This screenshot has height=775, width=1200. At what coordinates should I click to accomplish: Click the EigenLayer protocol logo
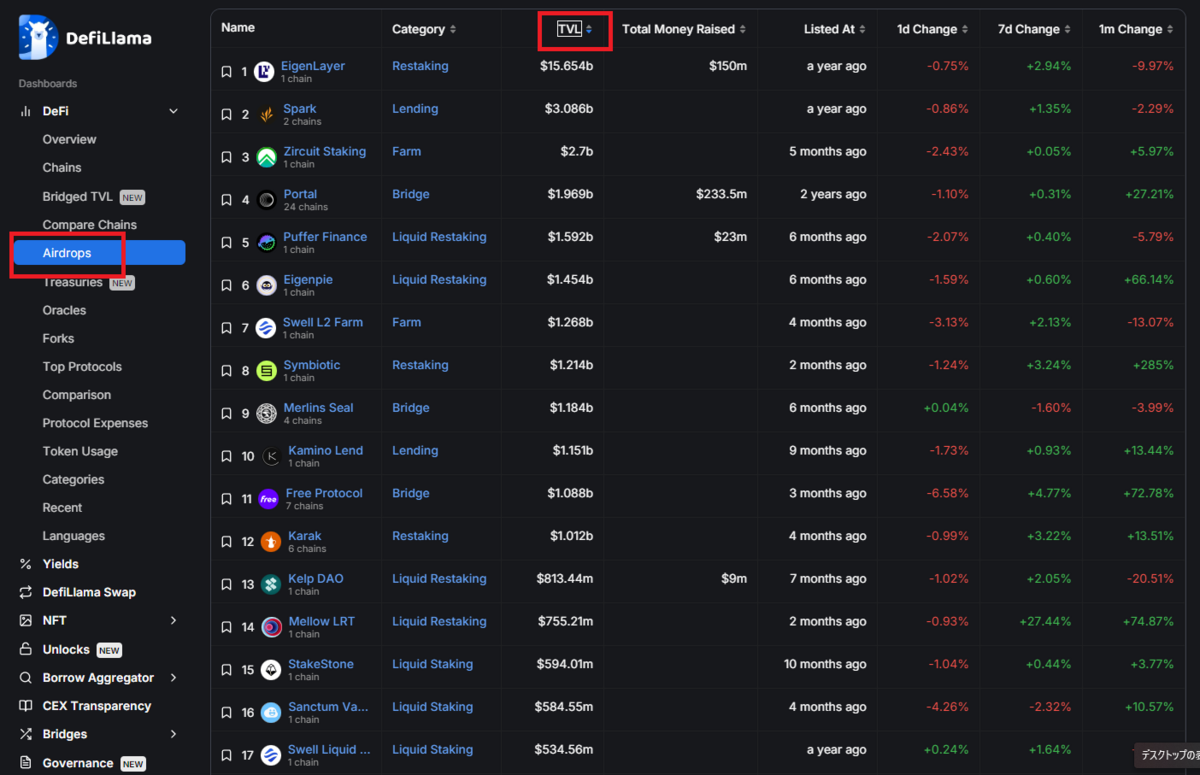click(264, 72)
